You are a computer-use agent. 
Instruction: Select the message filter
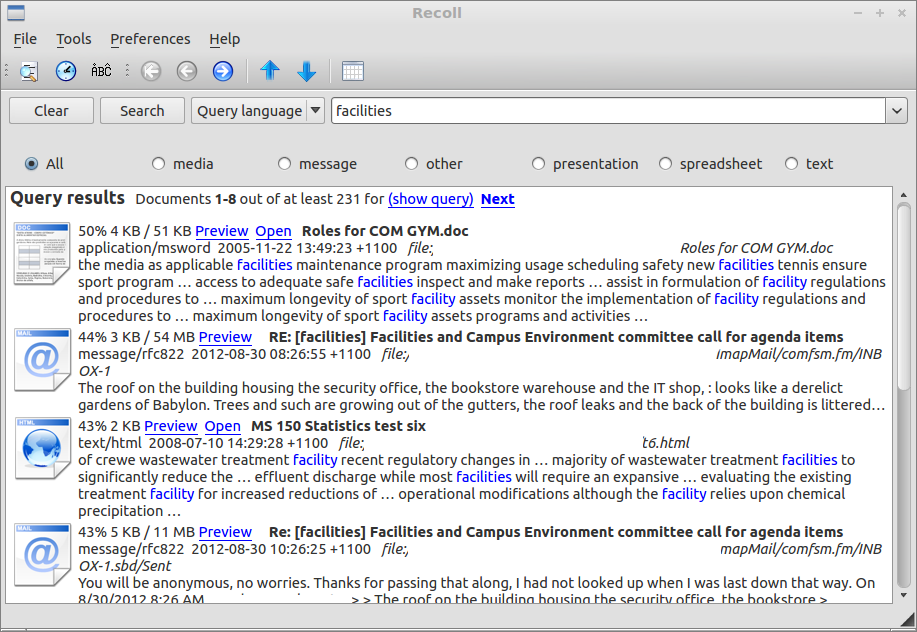click(284, 163)
